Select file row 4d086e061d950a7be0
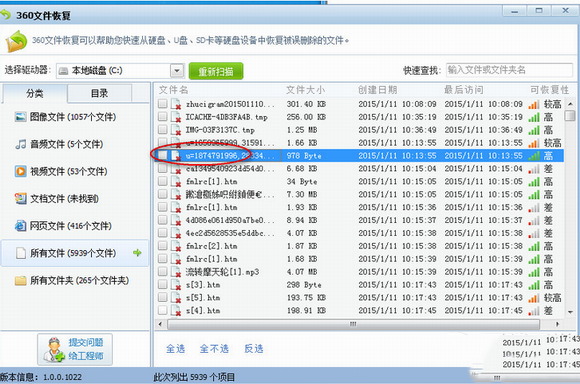Screen dimensions: 580x384 [x=359, y=220]
